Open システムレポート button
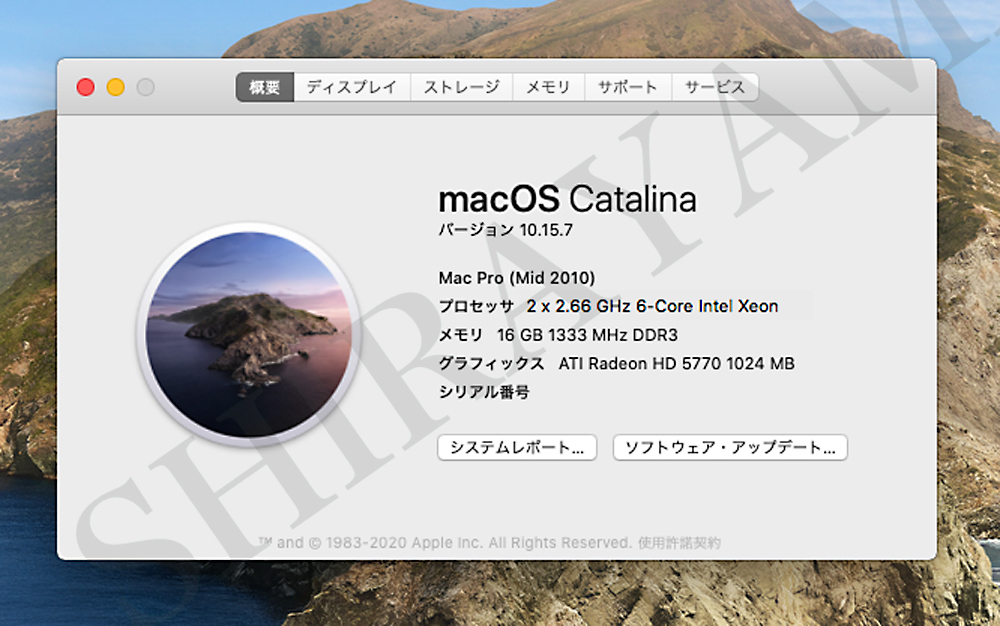This screenshot has height=626, width=1000. pos(517,448)
